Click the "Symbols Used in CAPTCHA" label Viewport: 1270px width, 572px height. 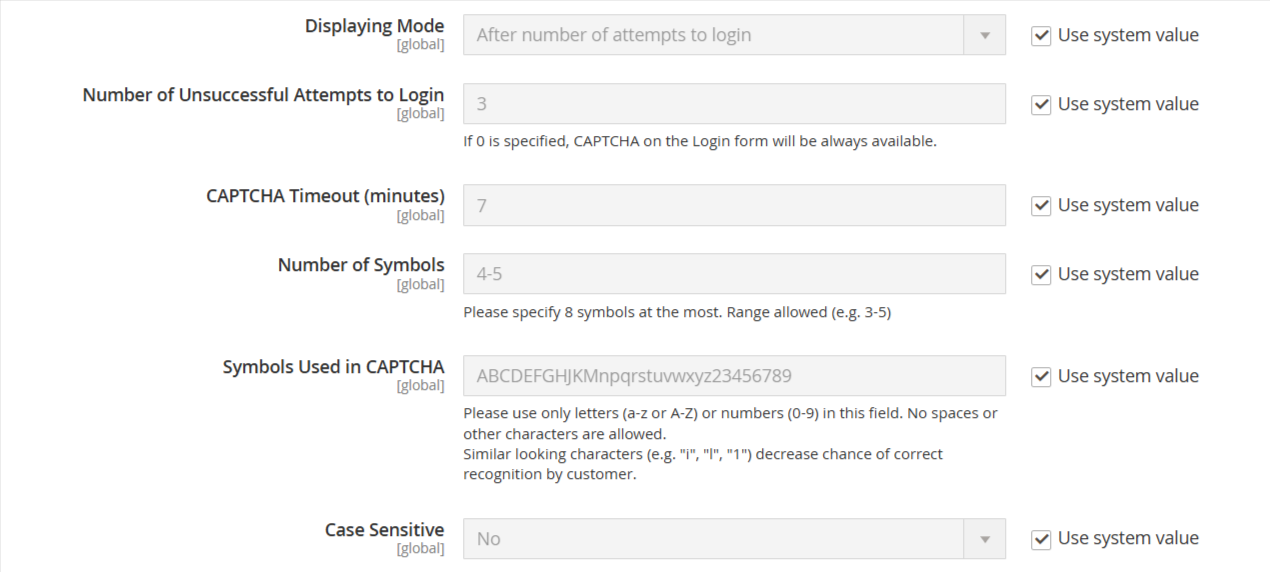(333, 367)
